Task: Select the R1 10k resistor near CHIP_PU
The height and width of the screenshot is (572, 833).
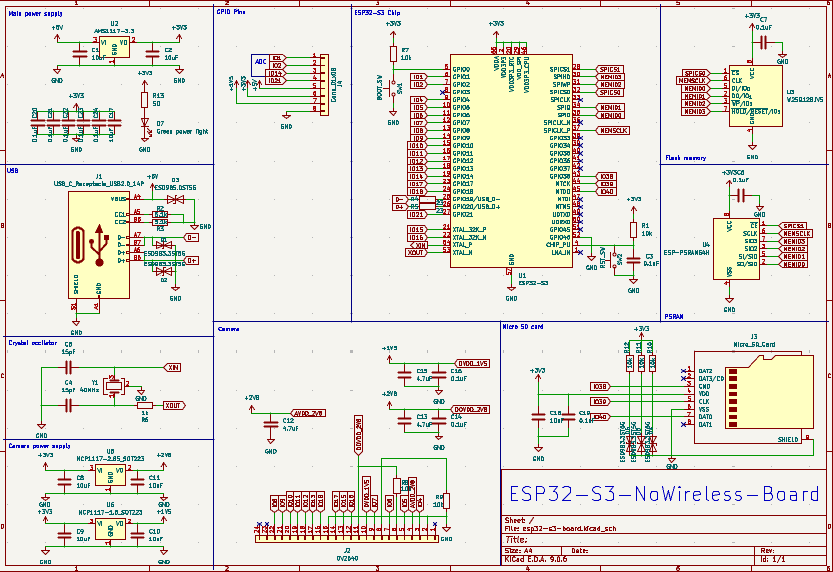Action: pyautogui.click(x=633, y=230)
